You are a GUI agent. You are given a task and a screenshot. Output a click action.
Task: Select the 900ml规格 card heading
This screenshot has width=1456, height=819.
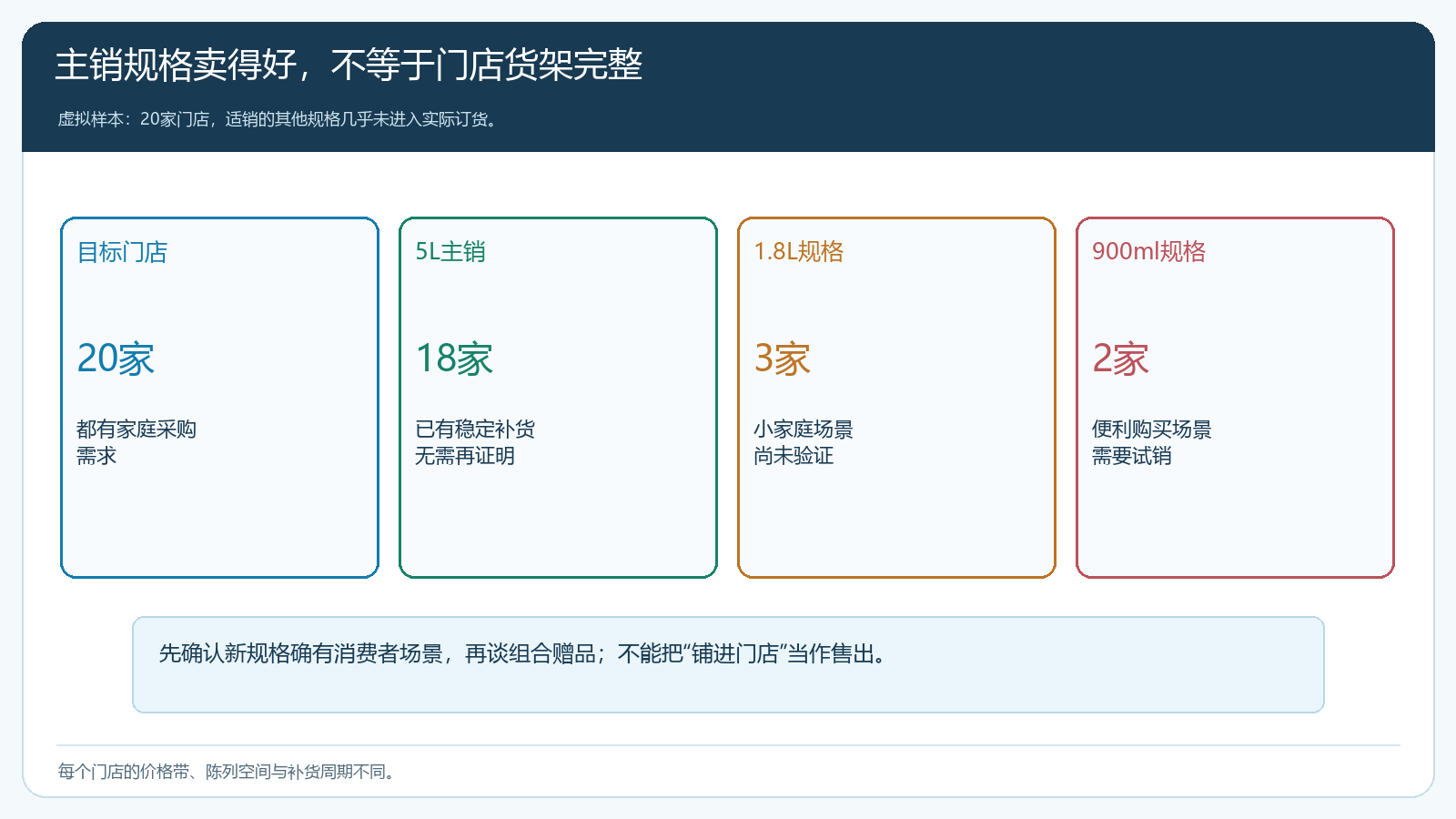1148,252
